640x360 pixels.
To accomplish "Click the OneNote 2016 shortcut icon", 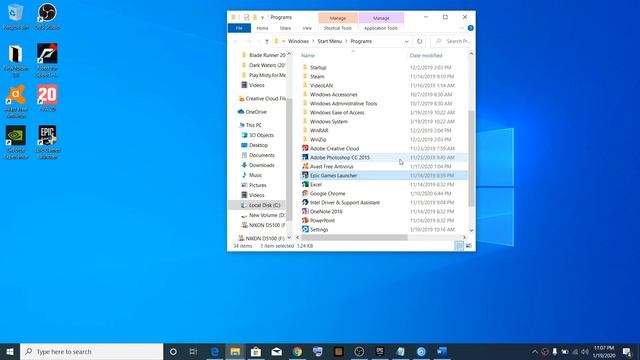I will click(x=305, y=211).
